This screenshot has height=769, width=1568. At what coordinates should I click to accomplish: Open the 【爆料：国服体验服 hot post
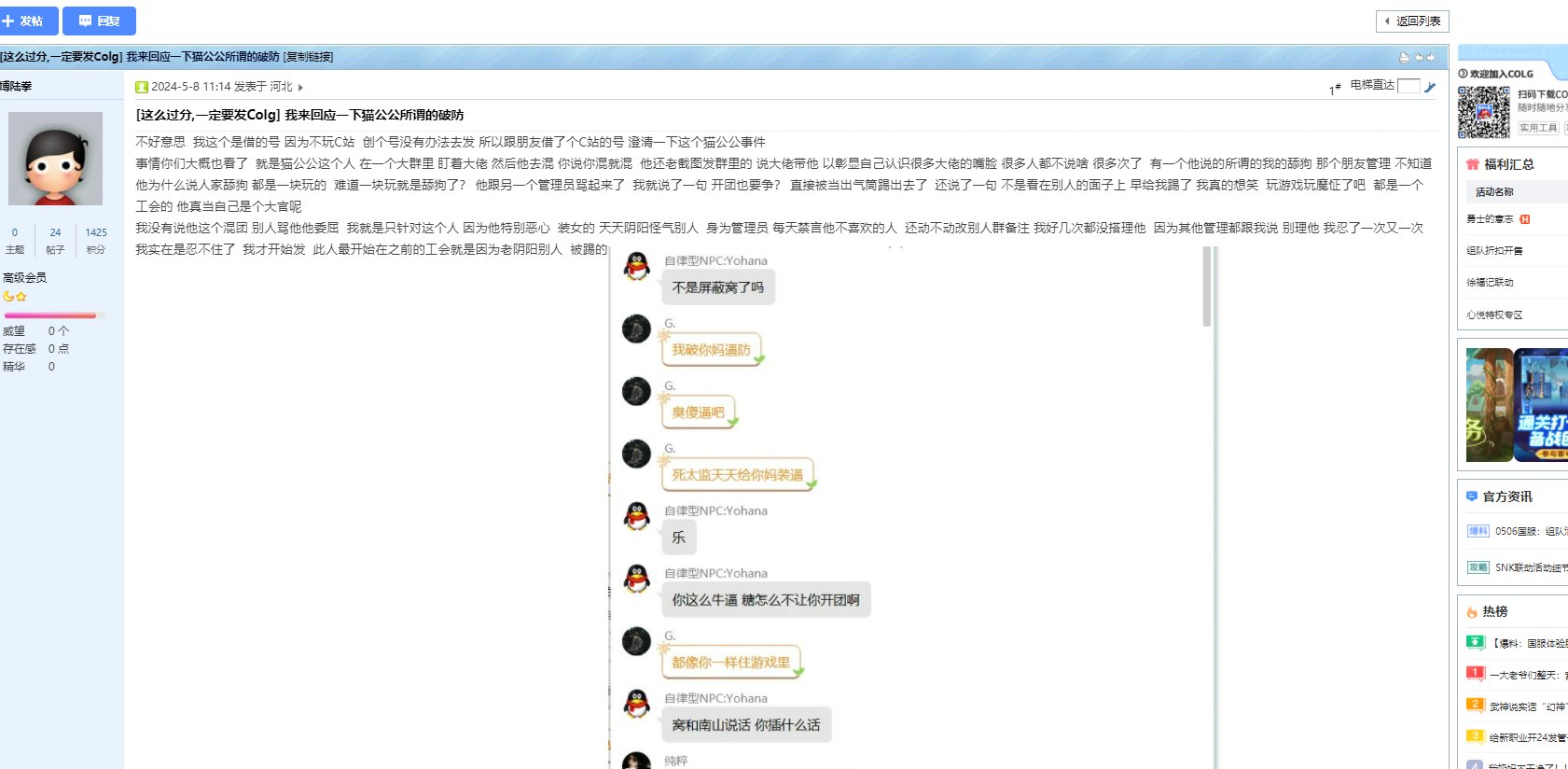pos(1529,643)
